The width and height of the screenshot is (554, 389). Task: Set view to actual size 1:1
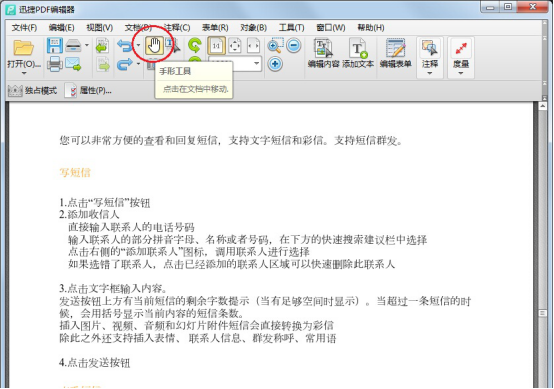click(x=216, y=46)
